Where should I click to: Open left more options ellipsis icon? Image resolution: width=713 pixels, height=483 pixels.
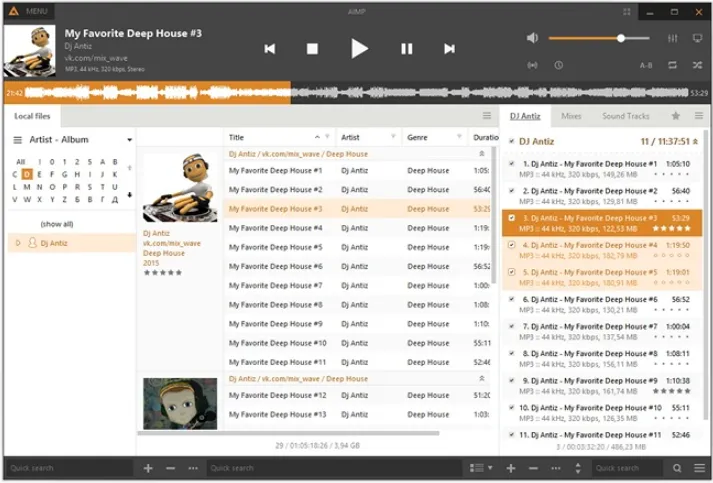pyautogui.click(x=193, y=468)
